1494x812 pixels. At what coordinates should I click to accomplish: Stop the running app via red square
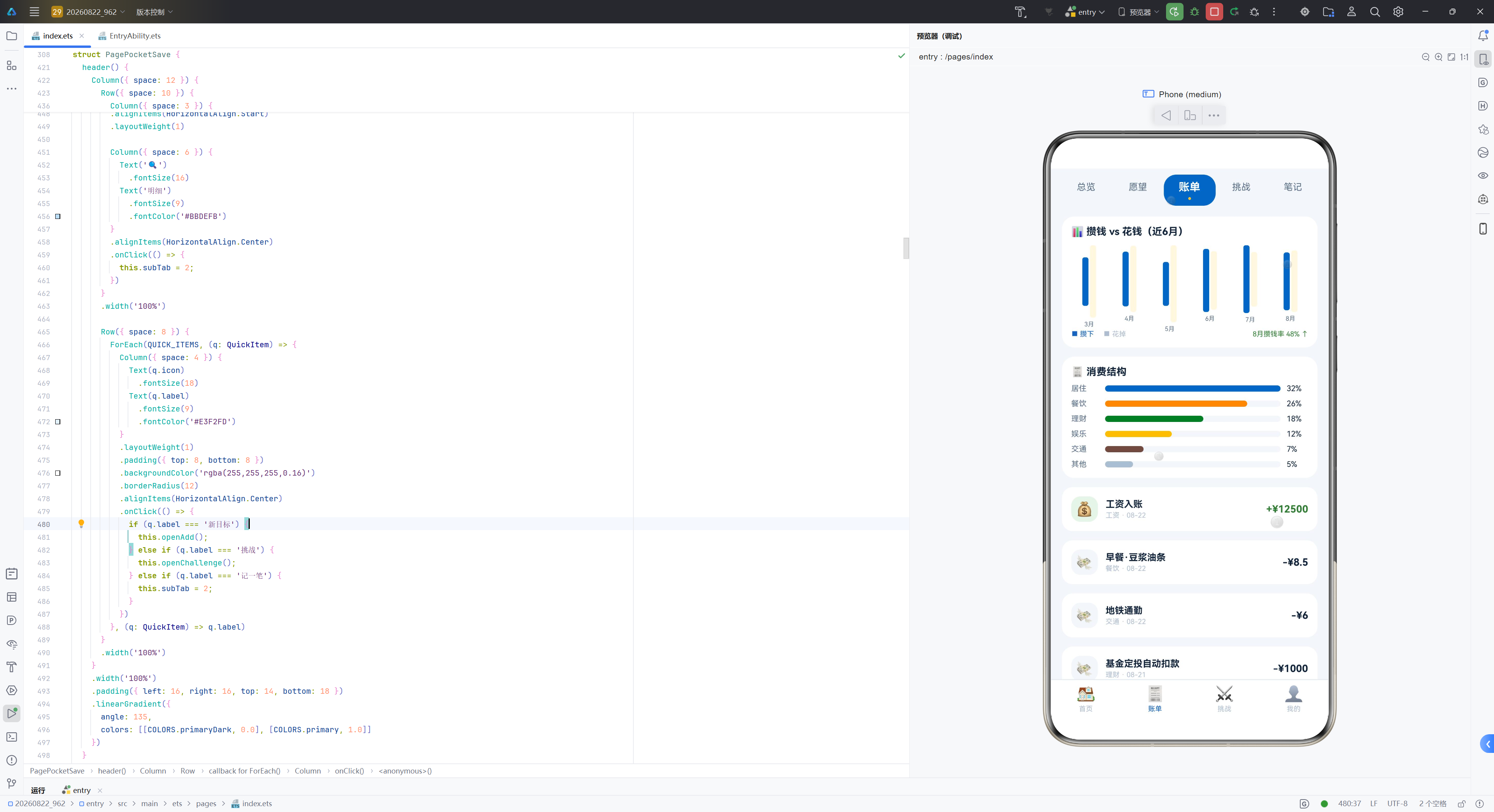[1214, 12]
